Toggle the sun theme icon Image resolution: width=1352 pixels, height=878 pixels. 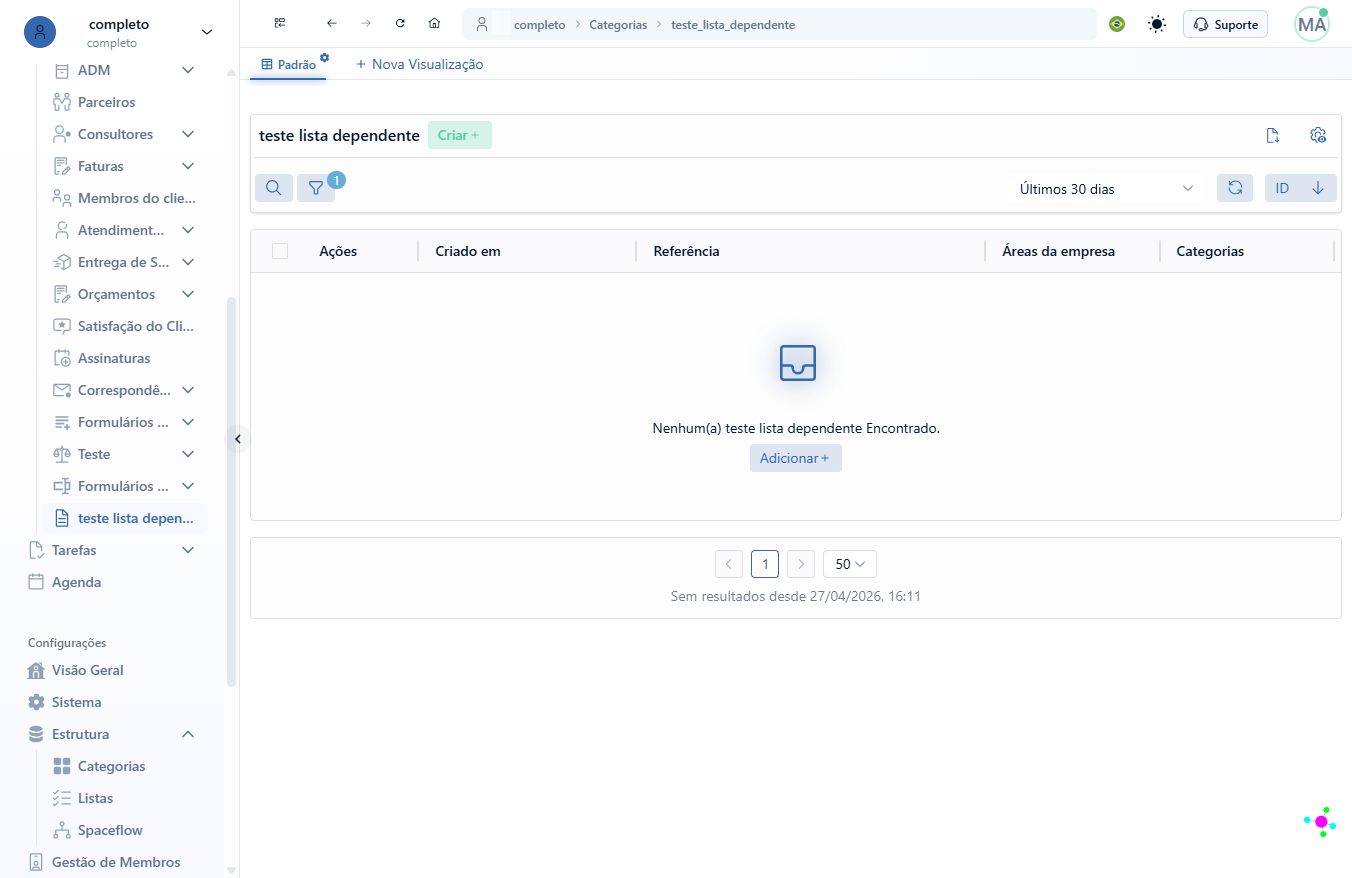pyautogui.click(x=1157, y=24)
